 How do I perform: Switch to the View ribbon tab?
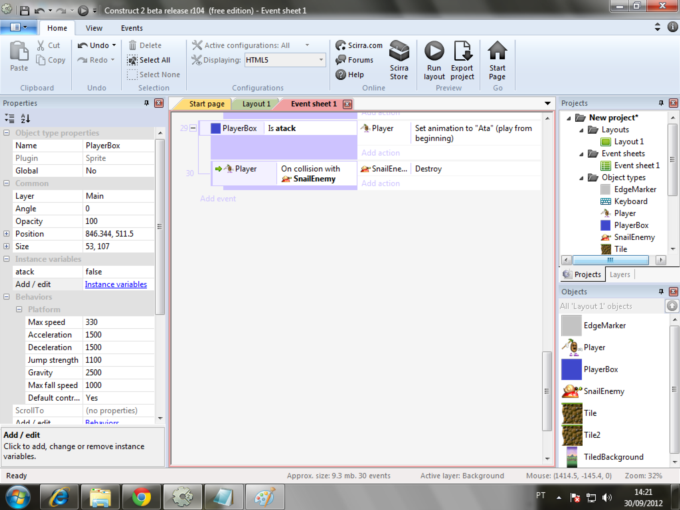point(94,28)
